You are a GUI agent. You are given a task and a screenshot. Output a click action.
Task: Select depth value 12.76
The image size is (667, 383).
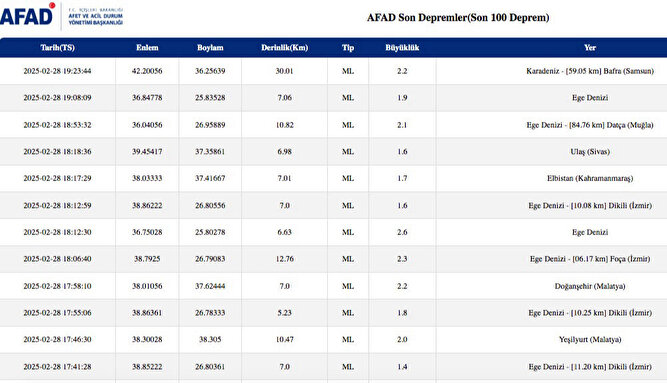point(285,259)
